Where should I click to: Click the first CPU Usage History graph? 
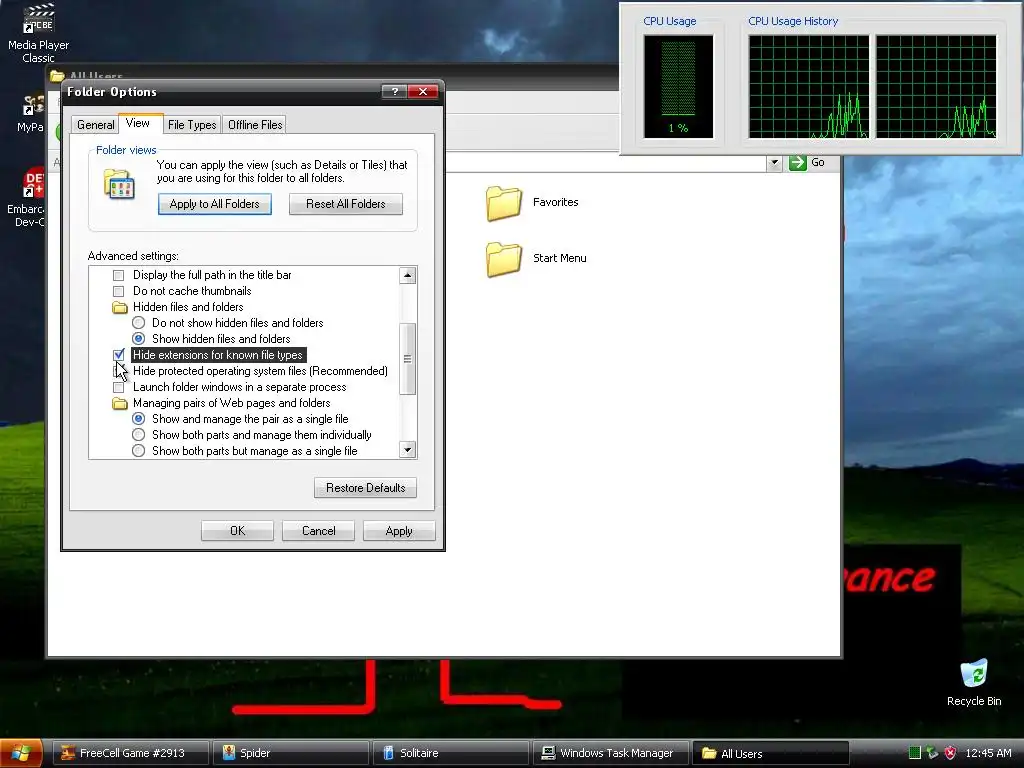808,87
